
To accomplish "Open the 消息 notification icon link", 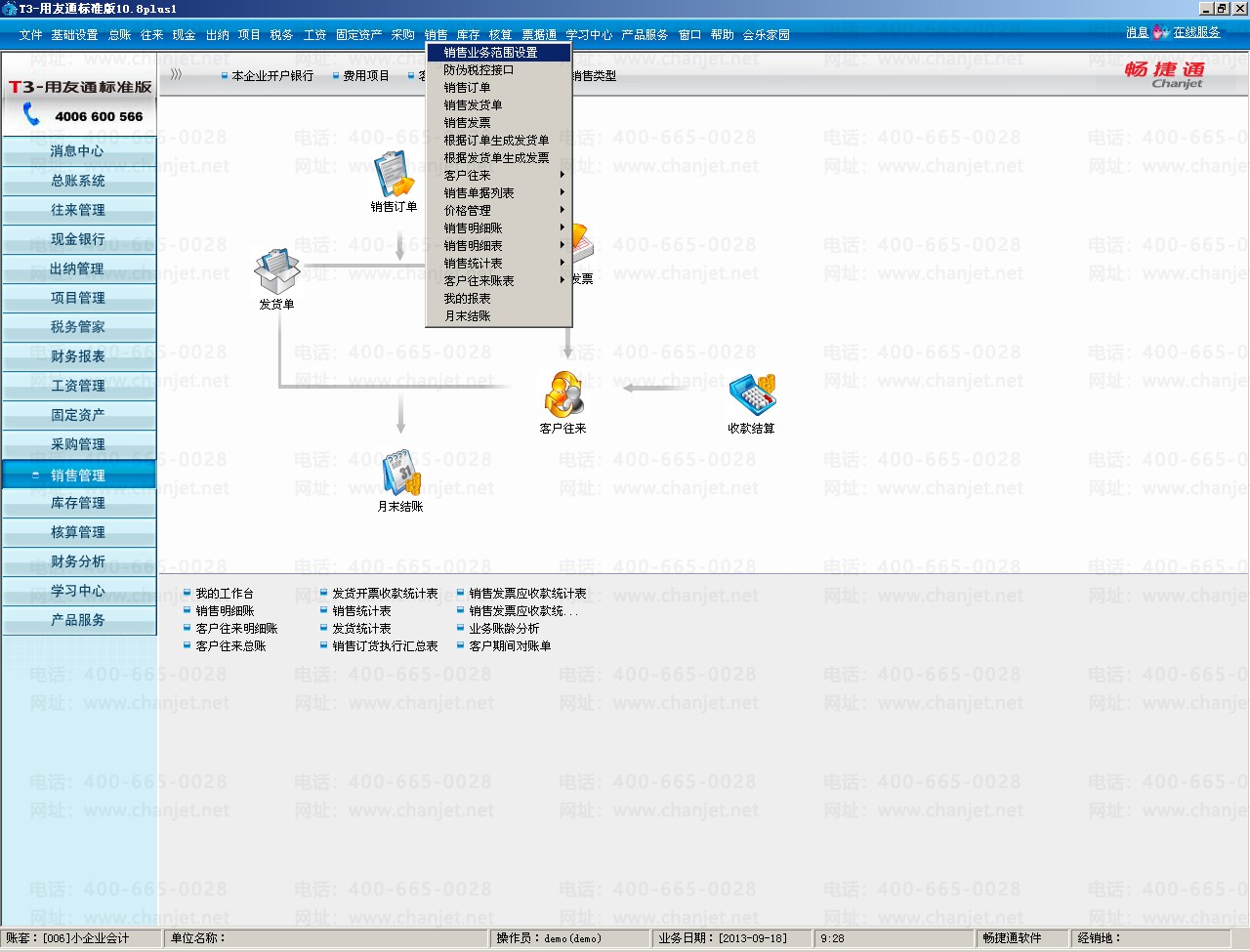I will (1137, 32).
